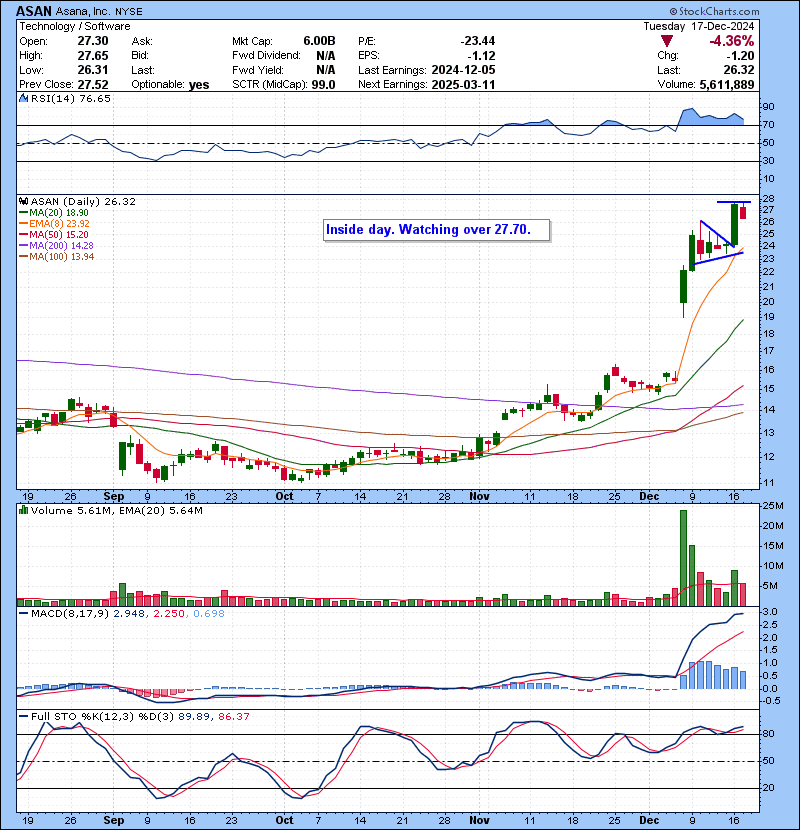Image resolution: width=800 pixels, height=830 pixels.
Task: Click the 25M label on the volume axis
Action: point(774,506)
